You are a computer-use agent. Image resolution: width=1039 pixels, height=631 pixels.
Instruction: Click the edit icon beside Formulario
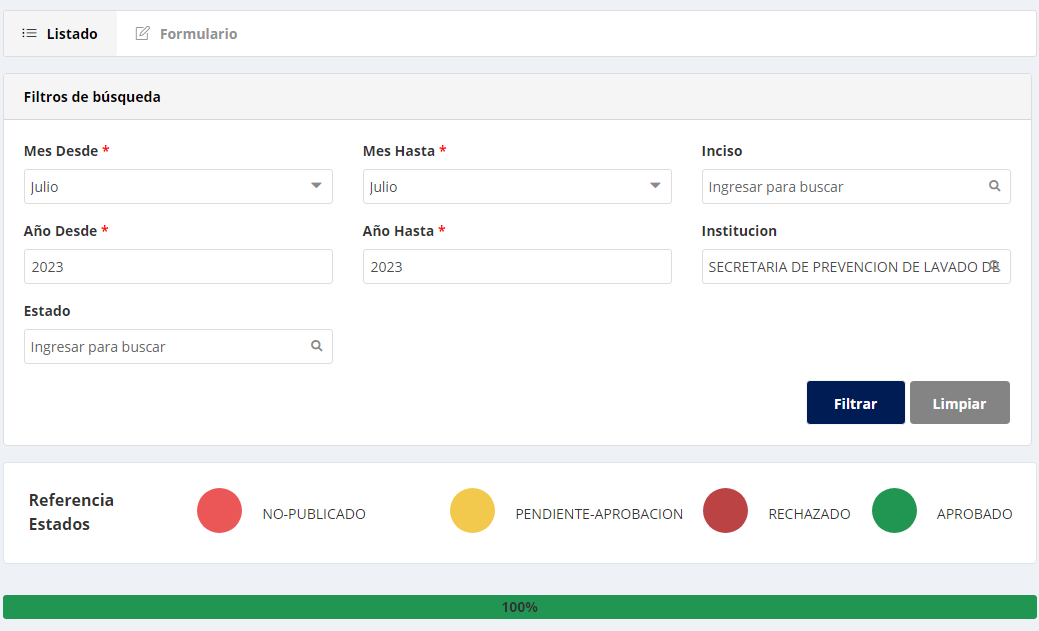142,33
